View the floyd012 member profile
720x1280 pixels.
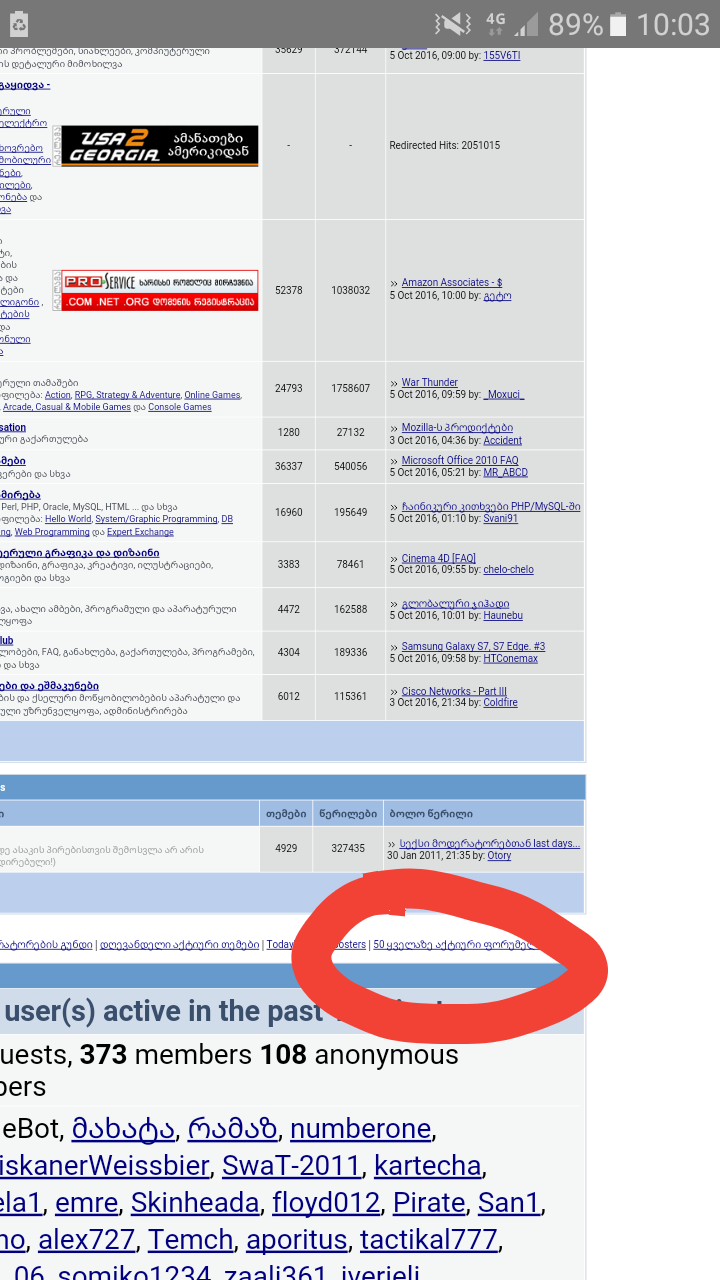click(326, 1202)
